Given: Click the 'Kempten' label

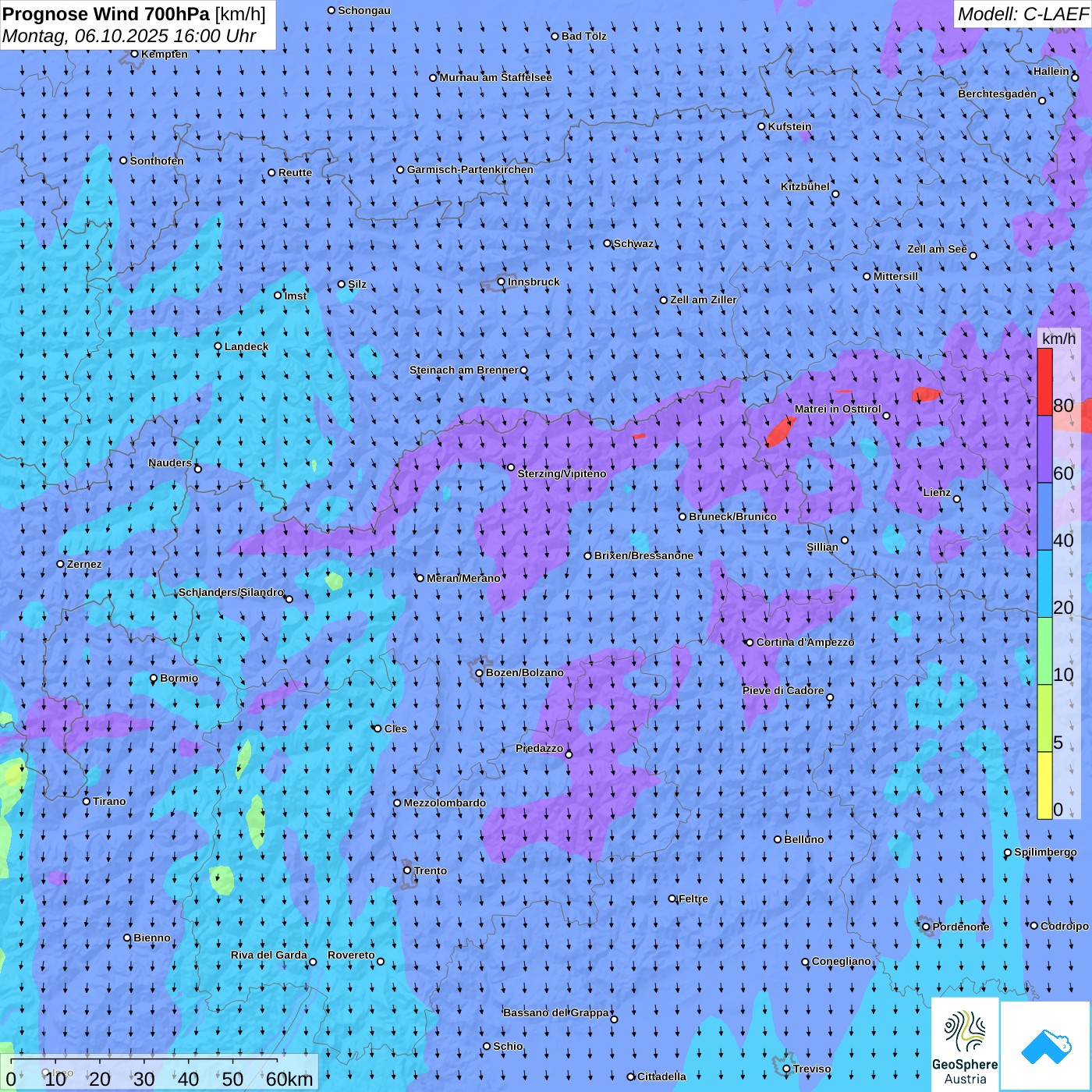Looking at the screenshot, I should pos(164,54).
